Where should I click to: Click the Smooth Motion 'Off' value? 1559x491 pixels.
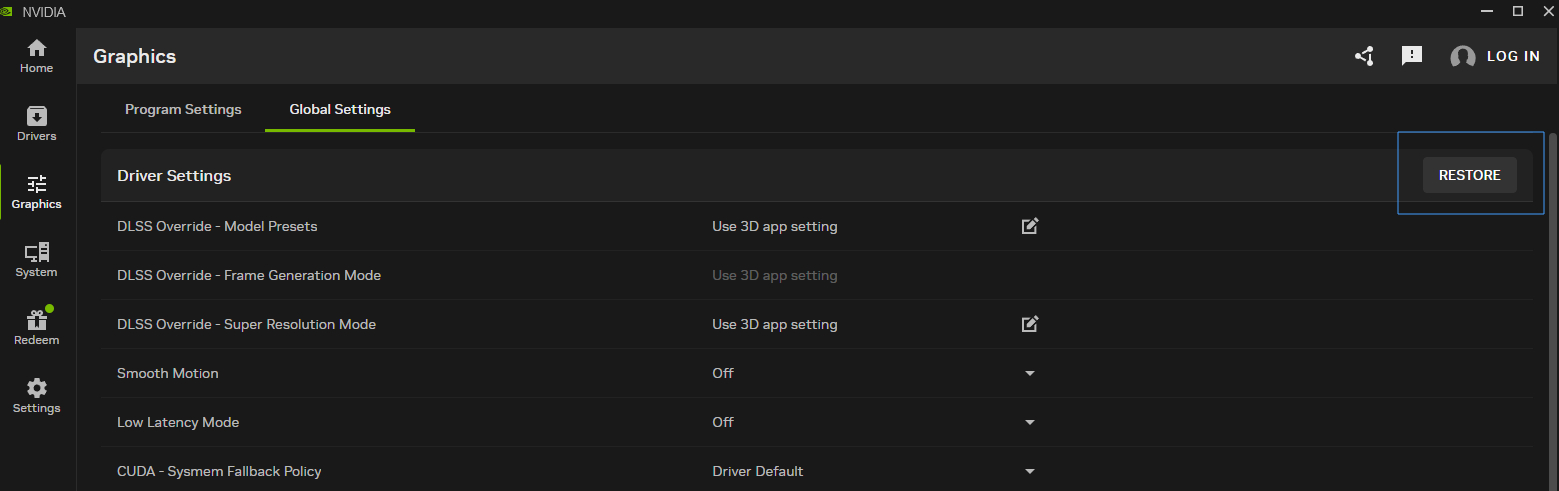[x=723, y=373]
